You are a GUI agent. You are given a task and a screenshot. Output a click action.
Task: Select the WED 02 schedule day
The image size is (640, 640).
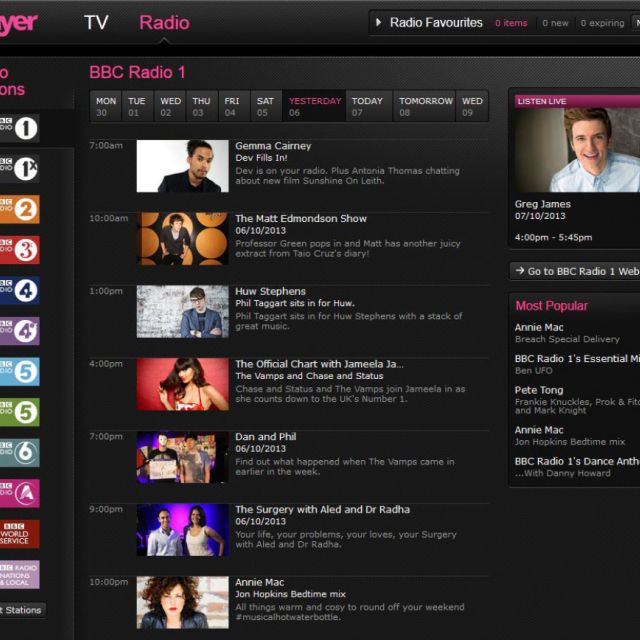click(170, 106)
